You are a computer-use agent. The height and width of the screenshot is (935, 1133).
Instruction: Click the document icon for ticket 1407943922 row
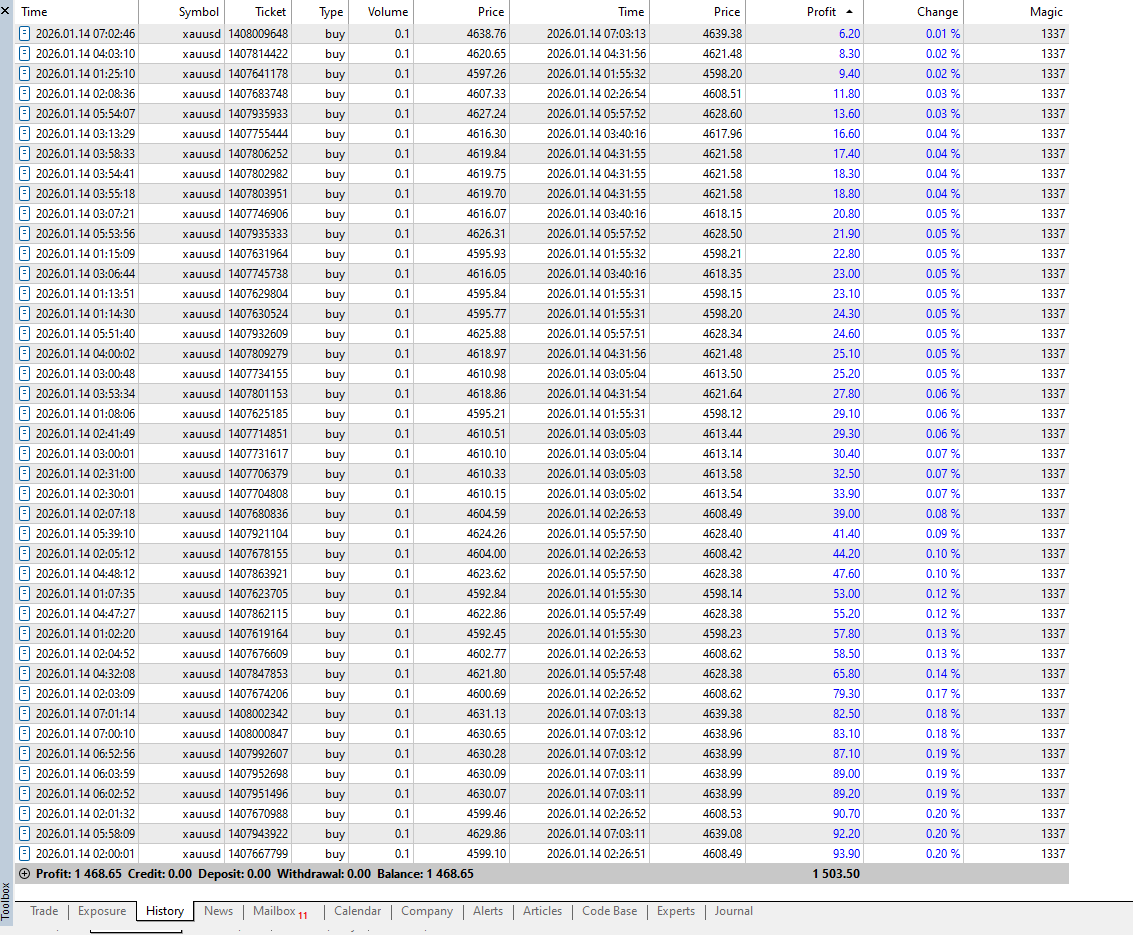click(x=25, y=833)
